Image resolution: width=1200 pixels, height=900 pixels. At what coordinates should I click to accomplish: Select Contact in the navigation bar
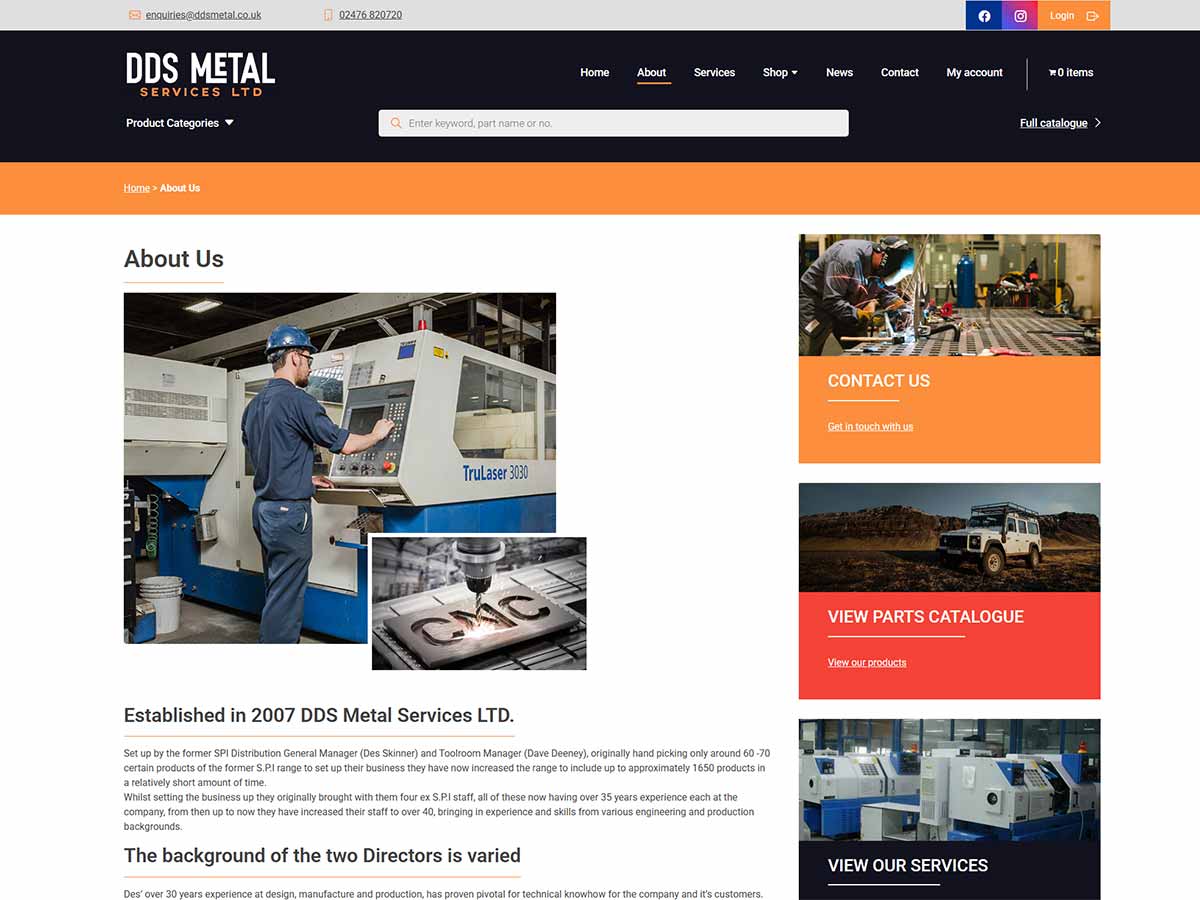tap(899, 73)
